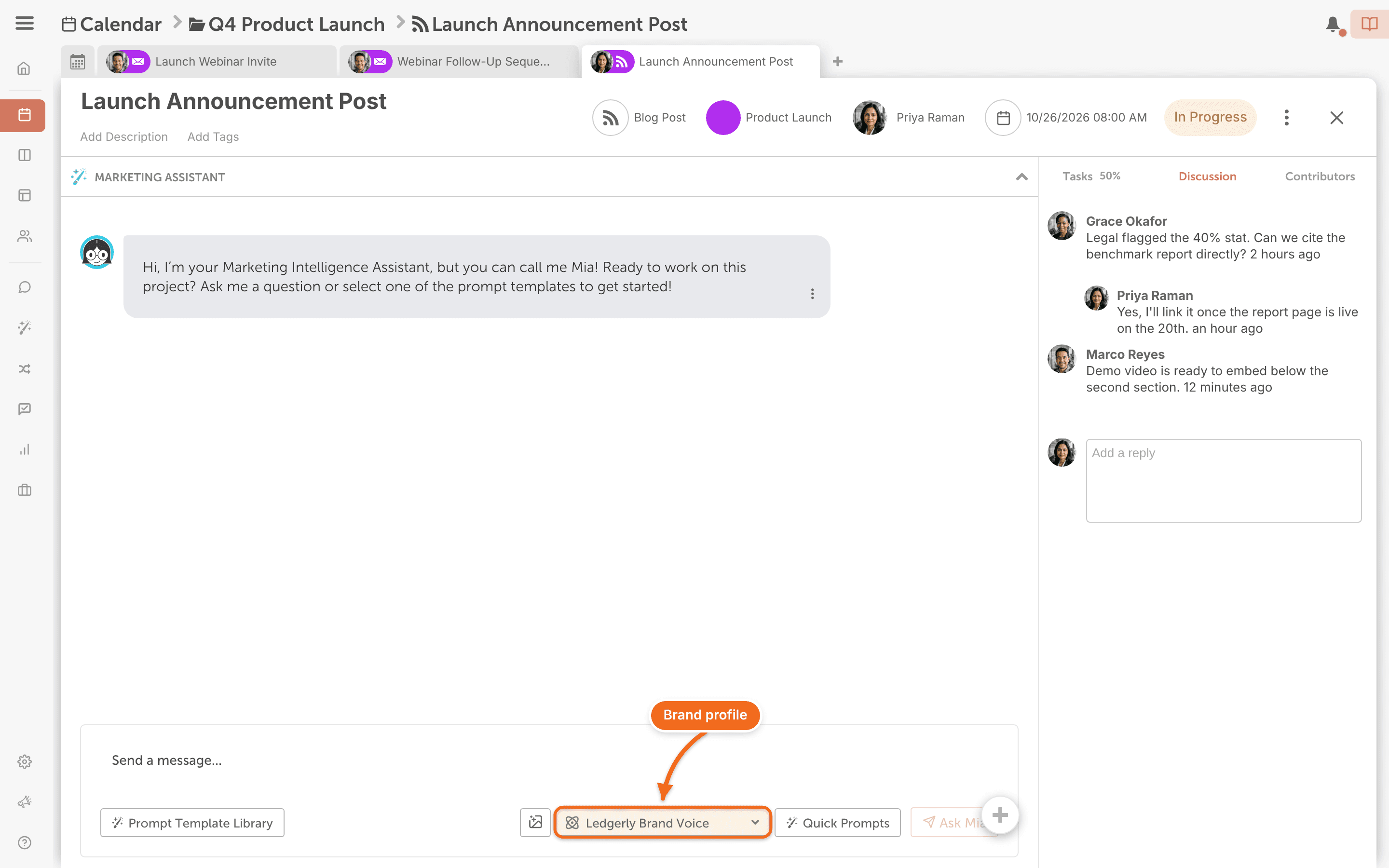1389x868 pixels.
Task: Open the help question mark icon
Action: pyautogui.click(x=24, y=843)
